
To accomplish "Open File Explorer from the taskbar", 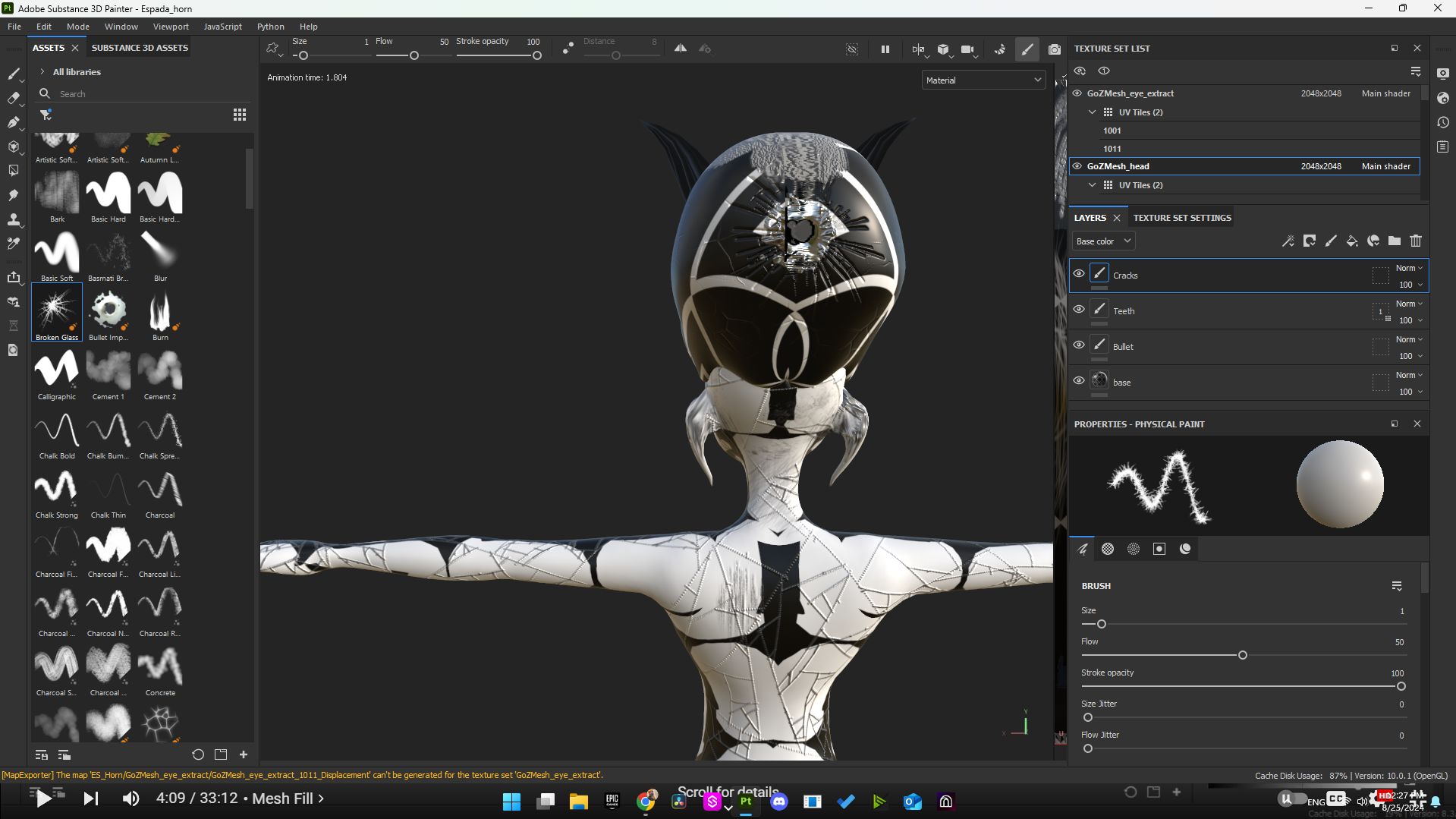I will (x=579, y=801).
